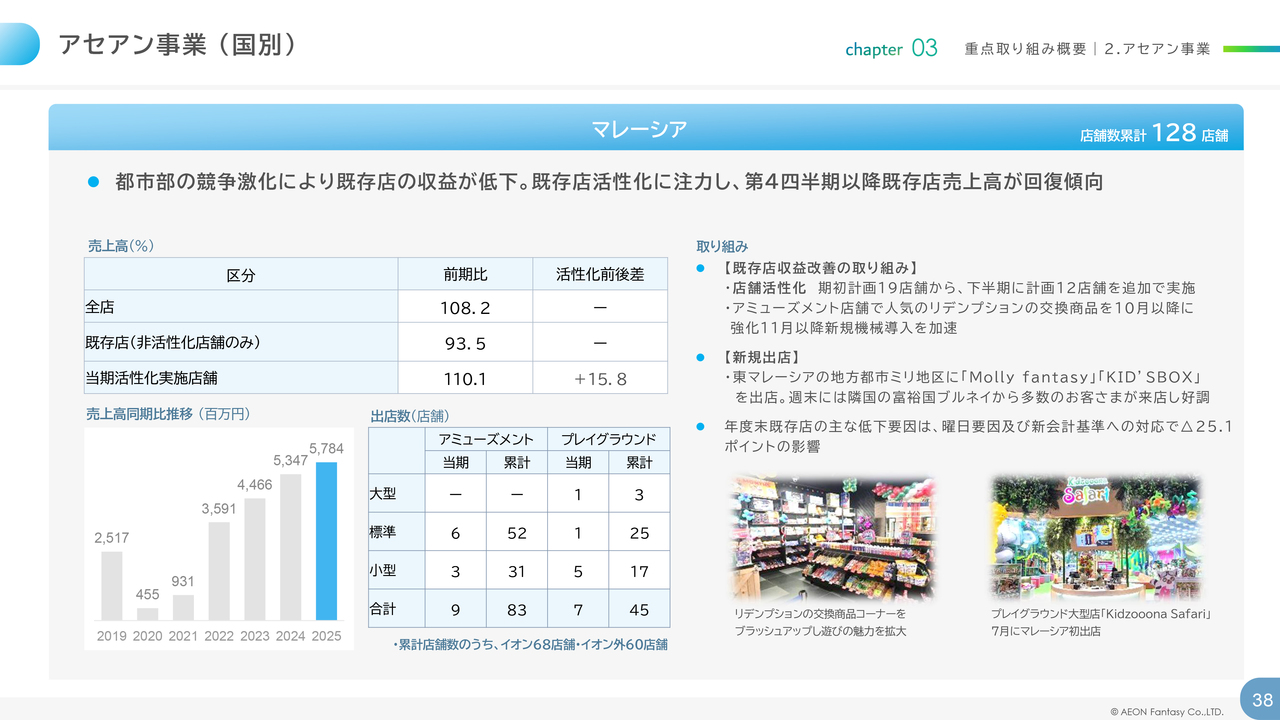The height and width of the screenshot is (720, 1280).
Task: Select the 活性化前後差 column header
Action: 599,275
